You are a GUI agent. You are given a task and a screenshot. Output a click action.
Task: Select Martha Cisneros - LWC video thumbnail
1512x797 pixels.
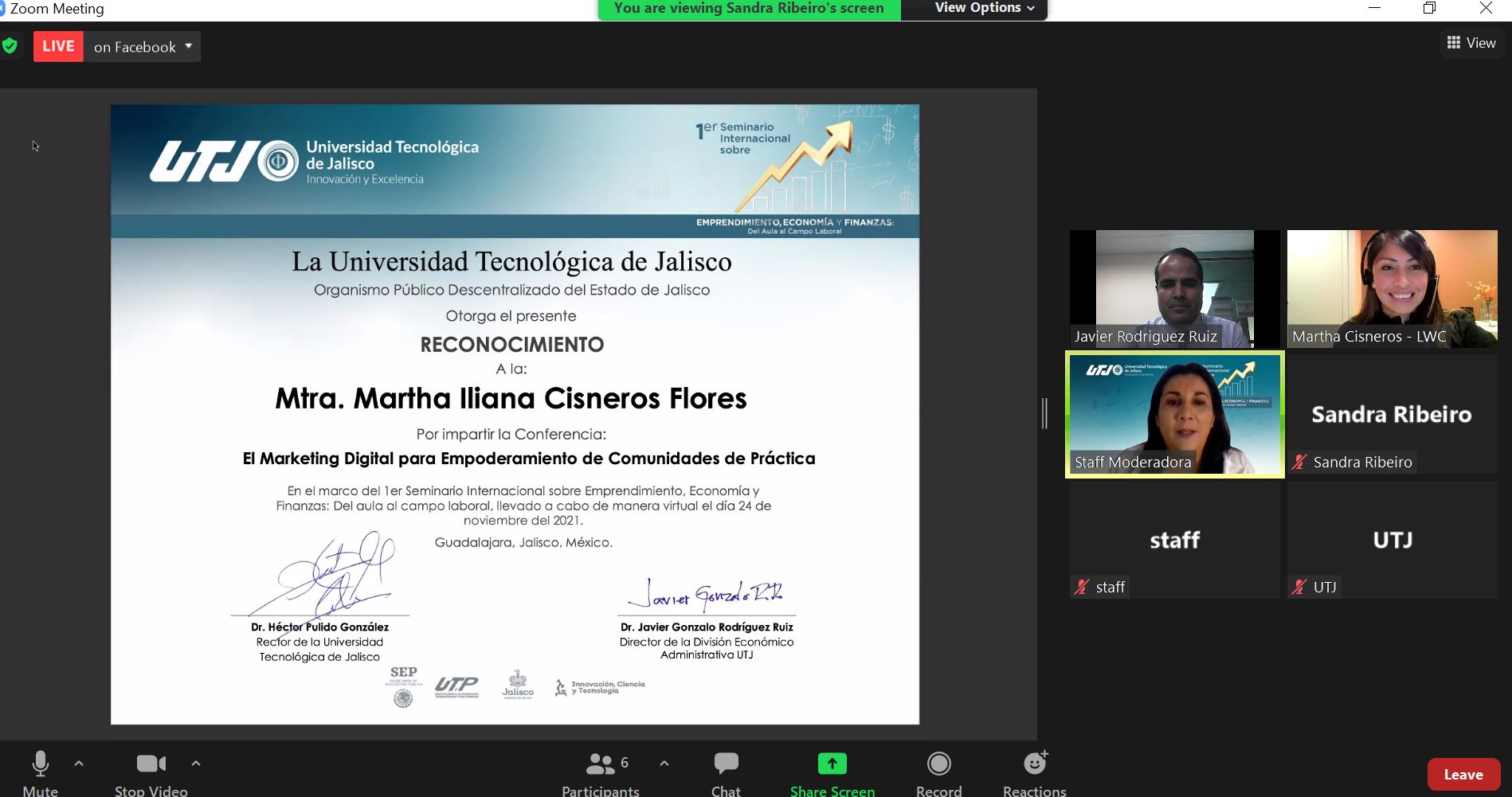click(x=1392, y=288)
